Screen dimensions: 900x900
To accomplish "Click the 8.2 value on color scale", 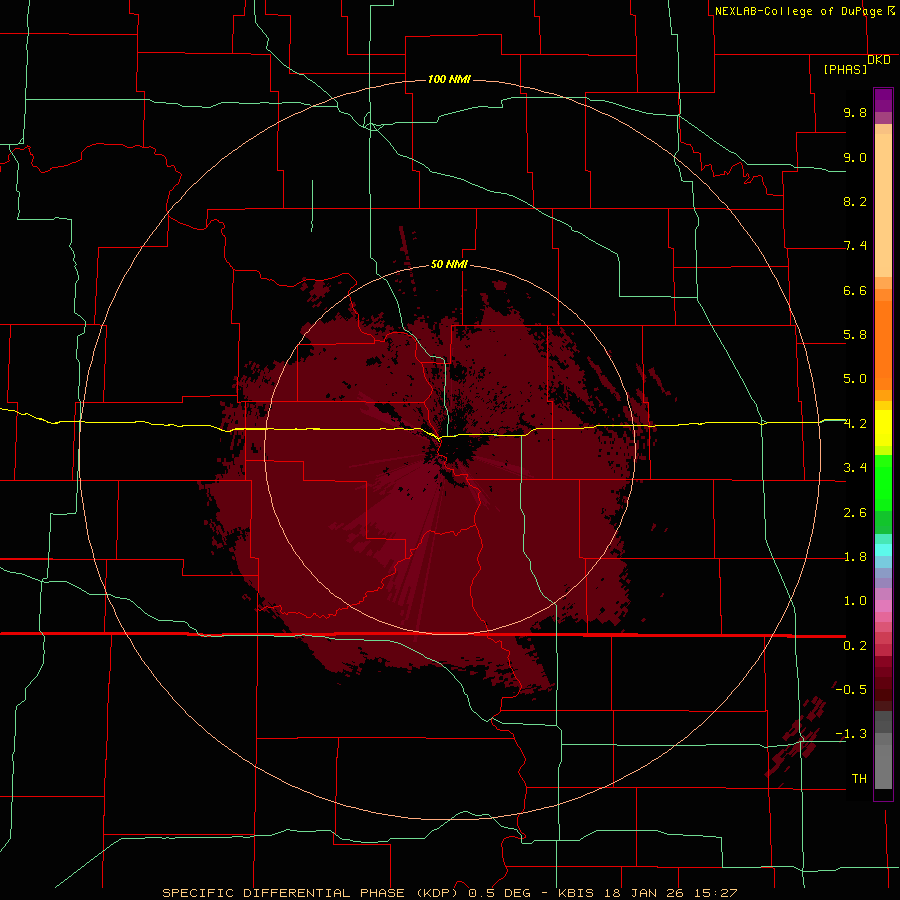I will tap(855, 201).
